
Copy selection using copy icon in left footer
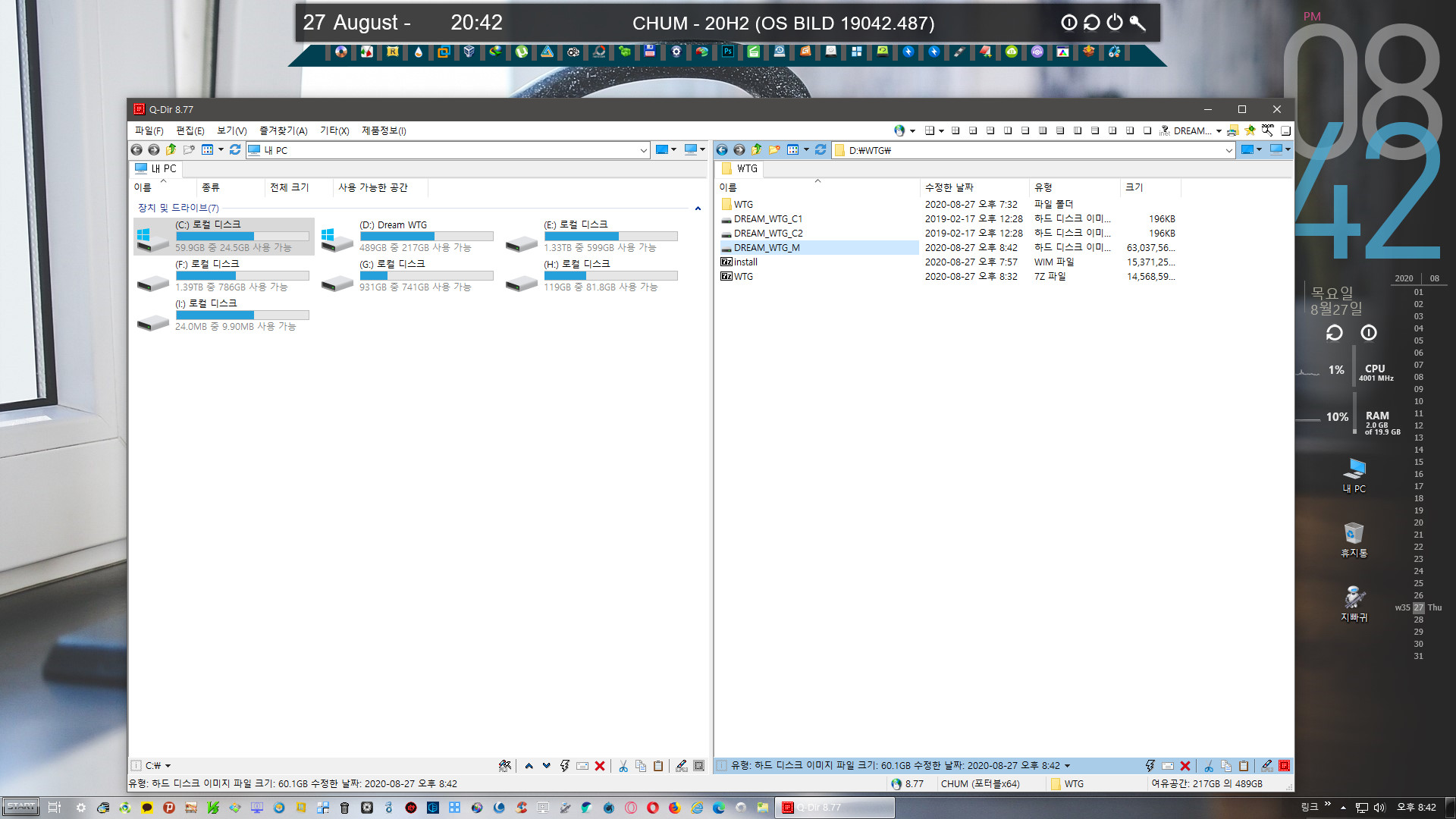(641, 766)
